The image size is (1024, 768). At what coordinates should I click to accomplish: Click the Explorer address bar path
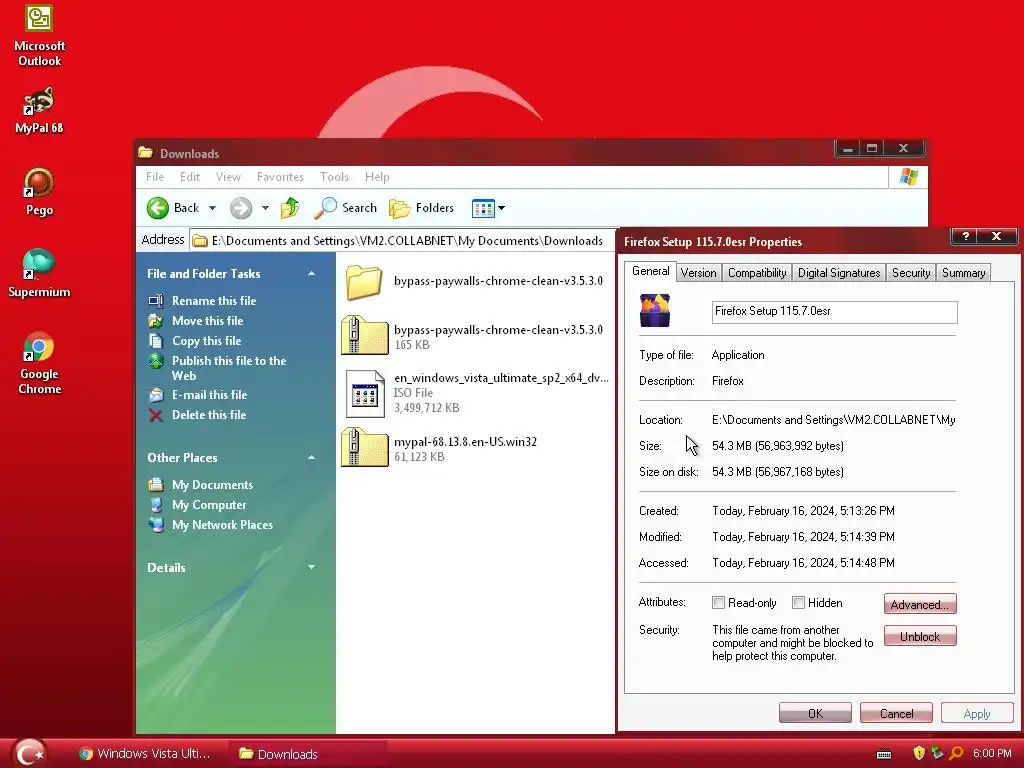(x=402, y=241)
